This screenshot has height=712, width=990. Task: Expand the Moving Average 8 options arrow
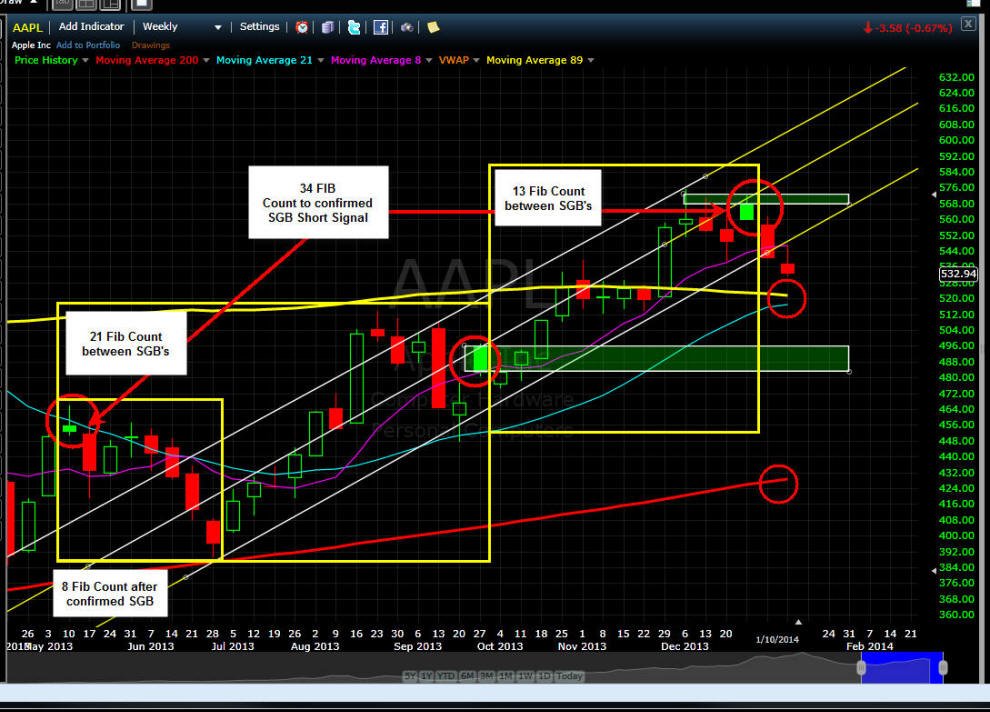[429, 61]
